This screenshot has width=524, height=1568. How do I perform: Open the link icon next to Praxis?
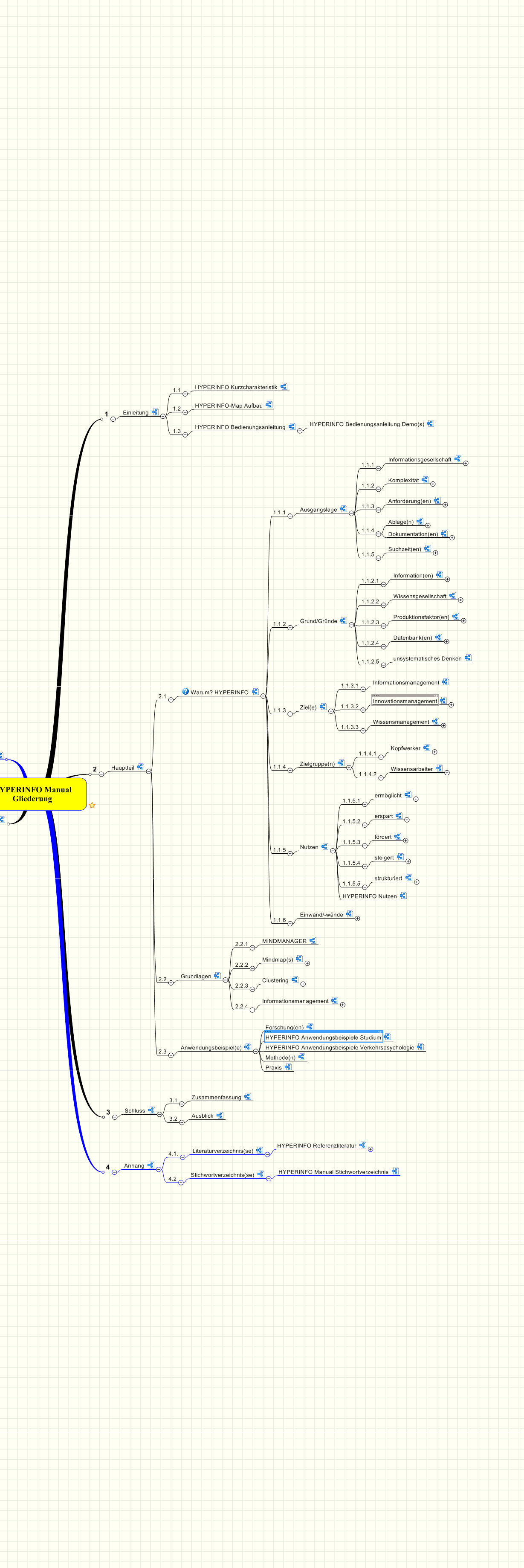tap(288, 1067)
